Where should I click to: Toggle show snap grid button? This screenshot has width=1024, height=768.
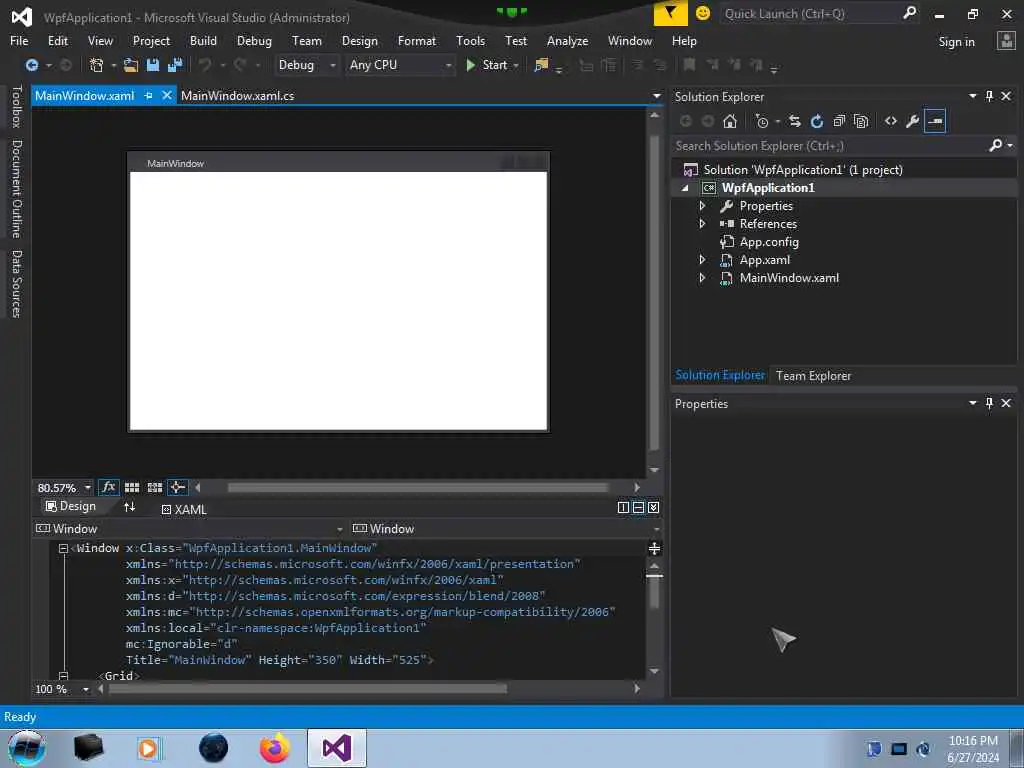pos(132,487)
